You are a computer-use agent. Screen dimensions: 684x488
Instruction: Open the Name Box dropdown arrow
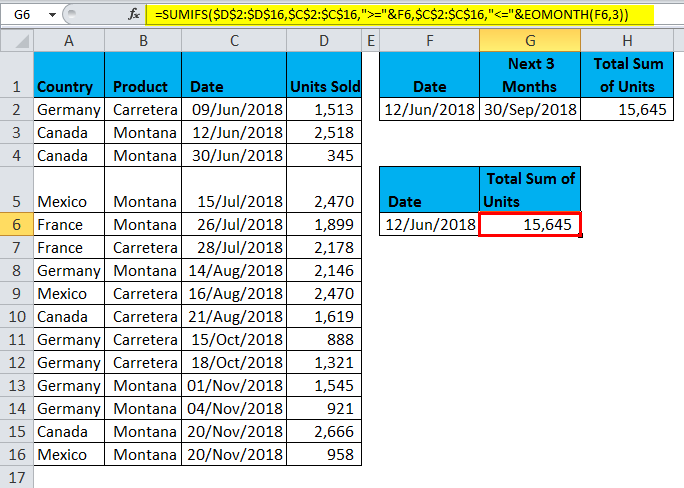(52, 15)
